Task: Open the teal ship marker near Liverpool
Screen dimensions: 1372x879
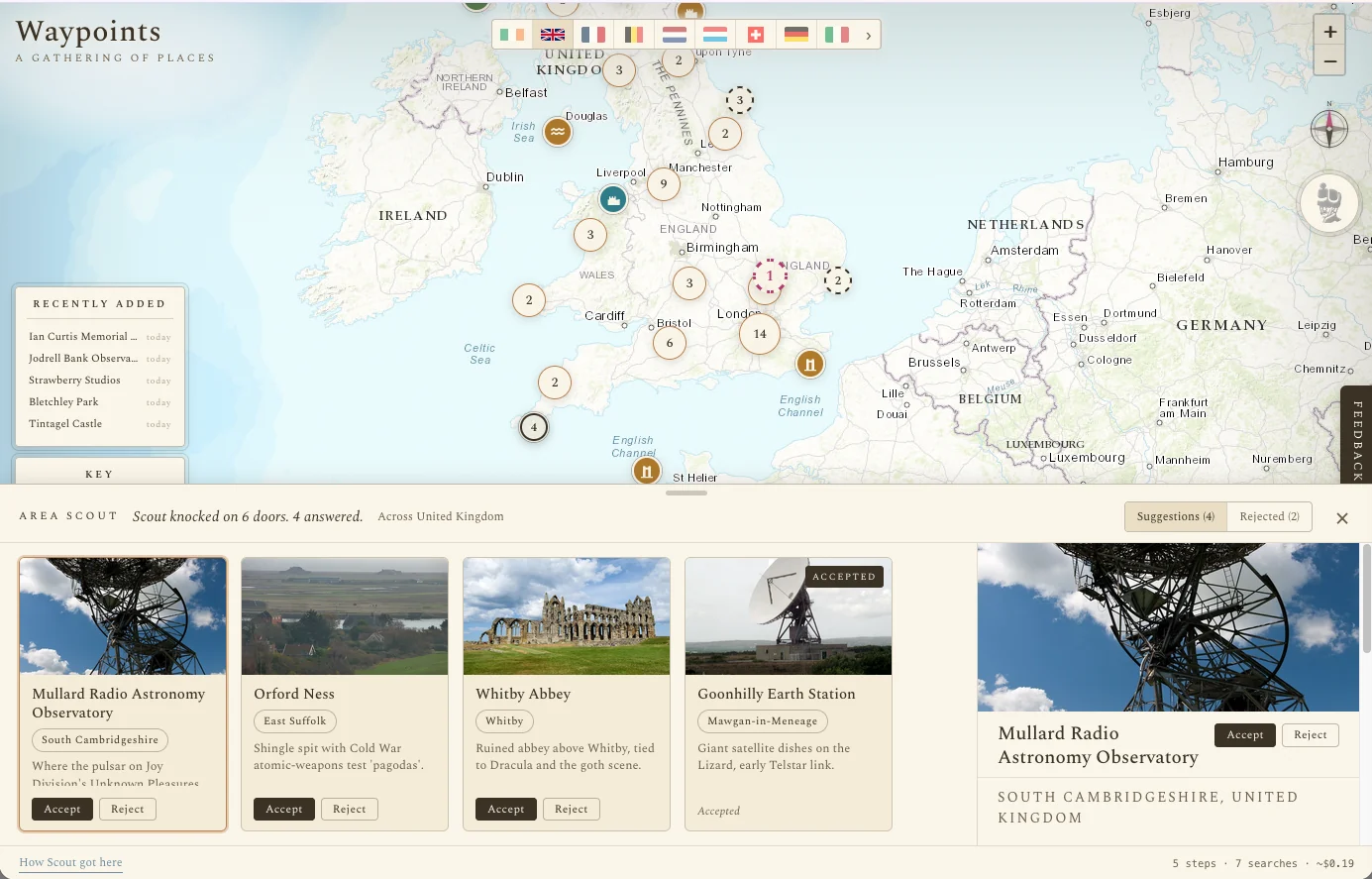Action: [613, 199]
